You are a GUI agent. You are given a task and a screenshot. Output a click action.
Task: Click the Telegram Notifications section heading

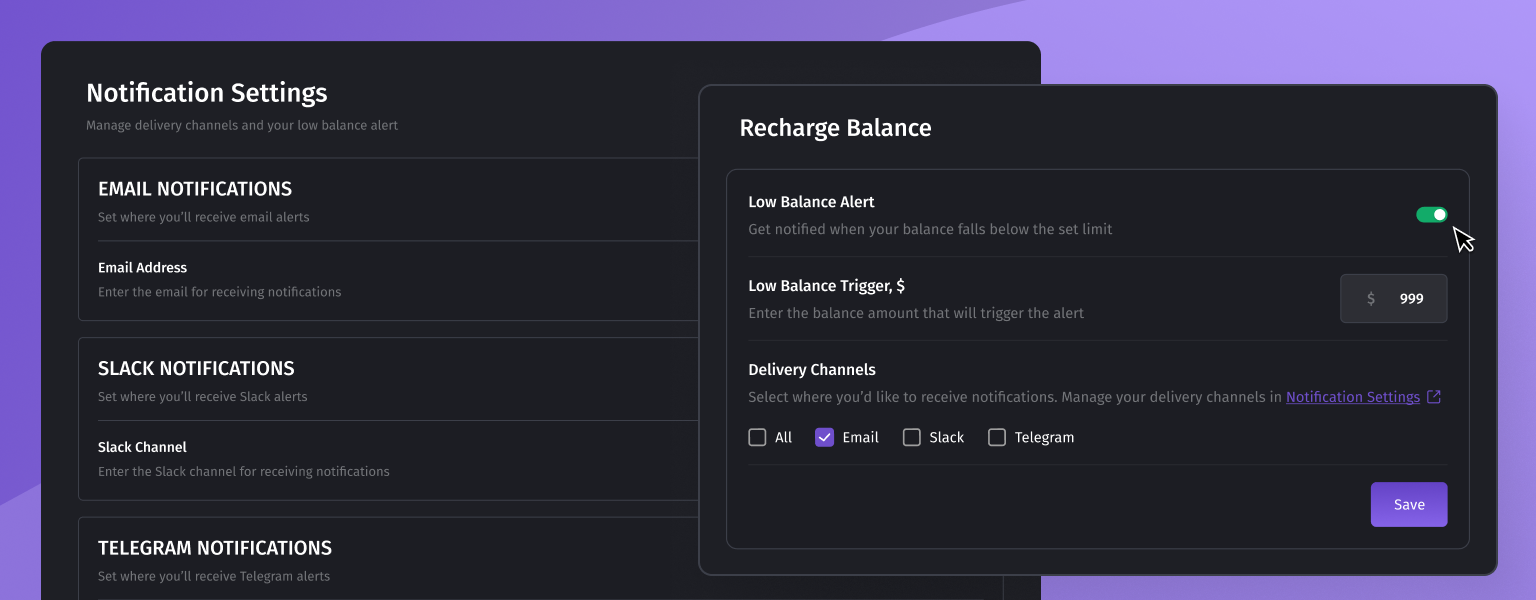coord(215,548)
